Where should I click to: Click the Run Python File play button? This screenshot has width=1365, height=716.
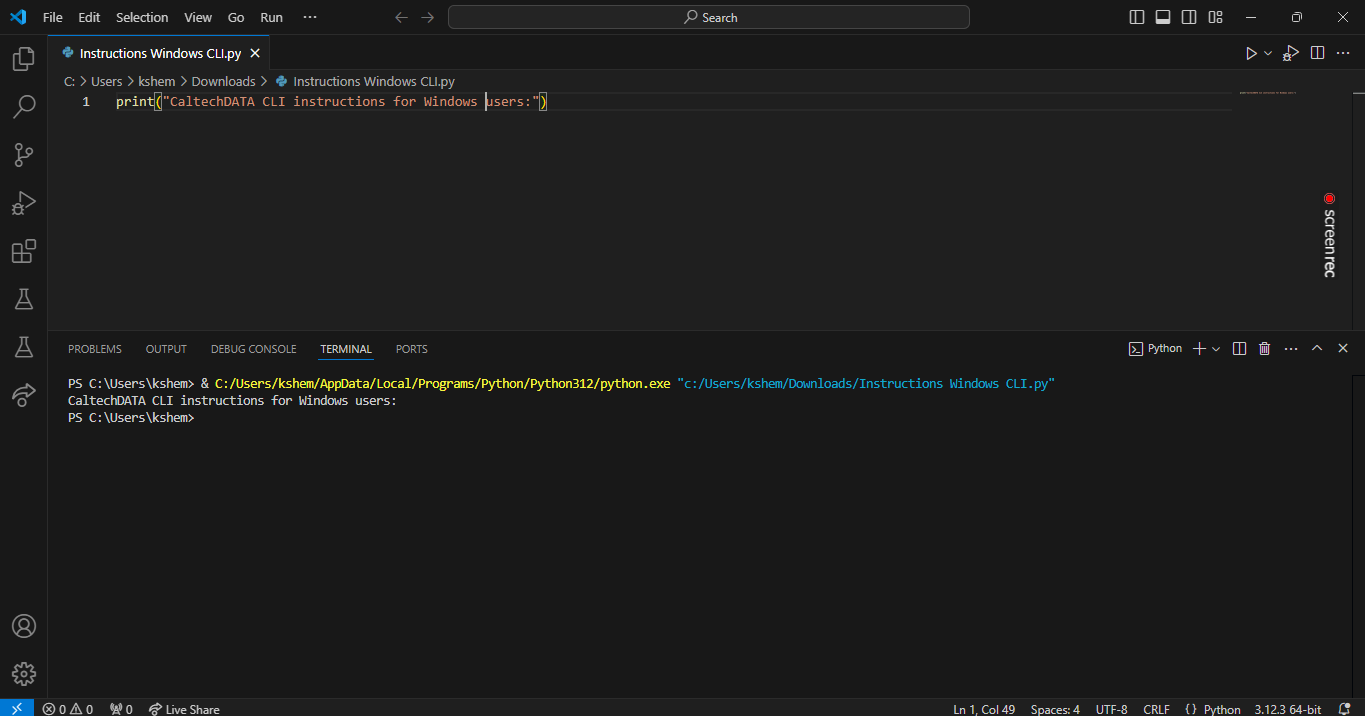click(1250, 53)
